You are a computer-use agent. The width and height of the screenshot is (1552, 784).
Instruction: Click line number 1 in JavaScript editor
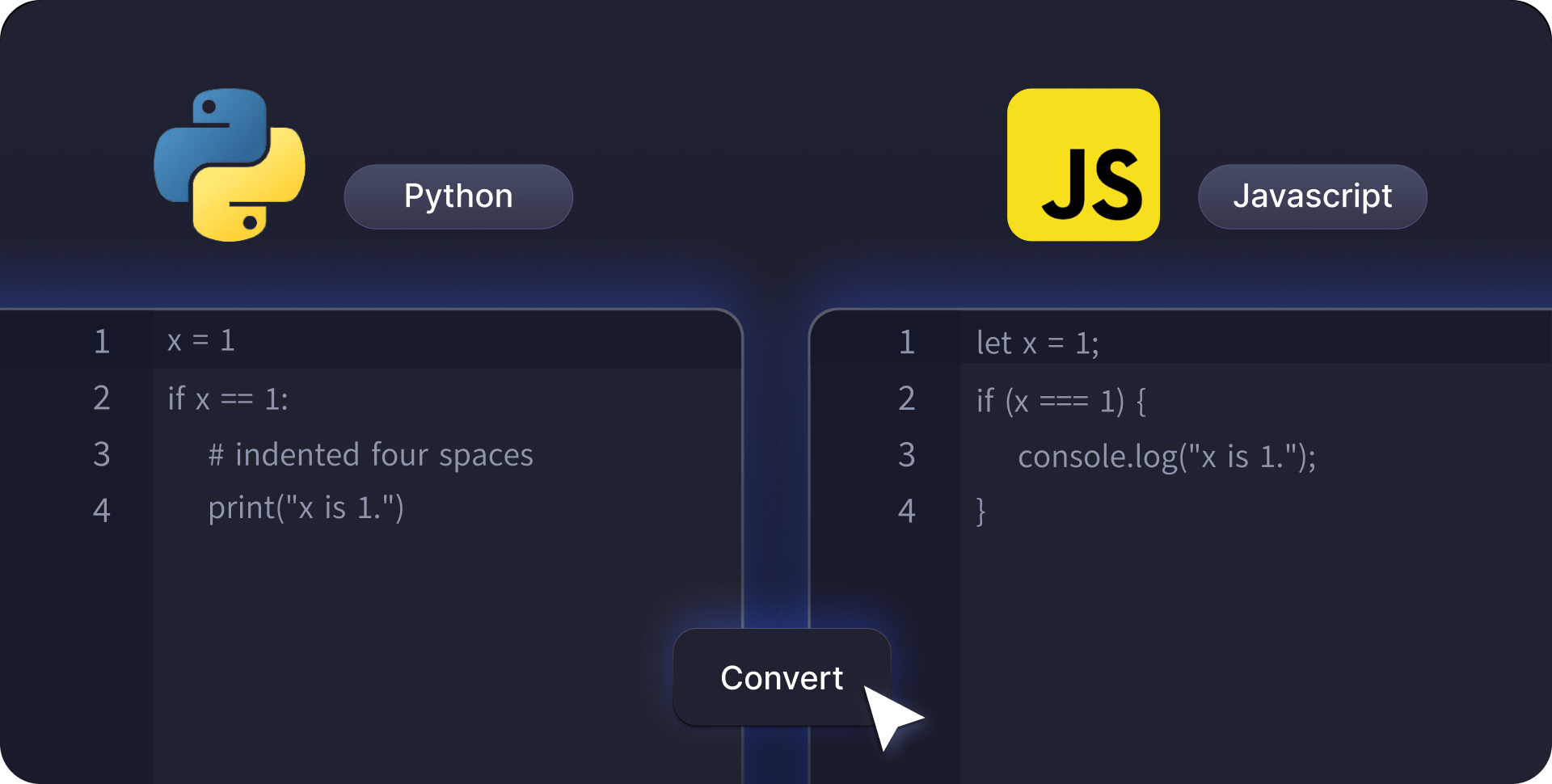pyautogui.click(x=907, y=342)
